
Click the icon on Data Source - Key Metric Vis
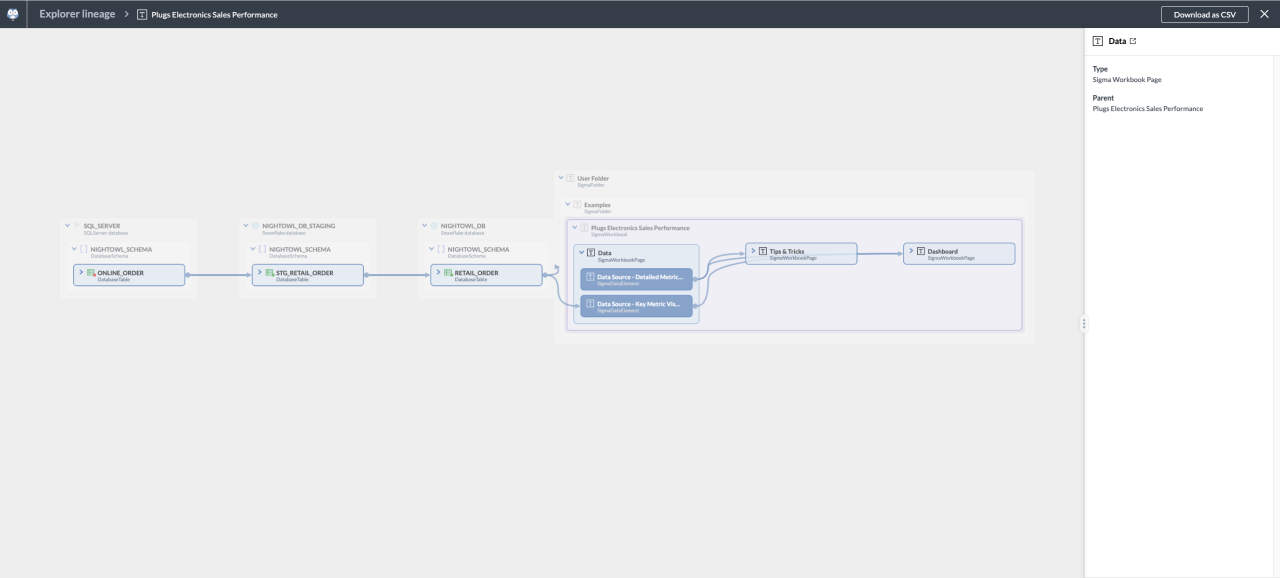pyautogui.click(x=590, y=304)
